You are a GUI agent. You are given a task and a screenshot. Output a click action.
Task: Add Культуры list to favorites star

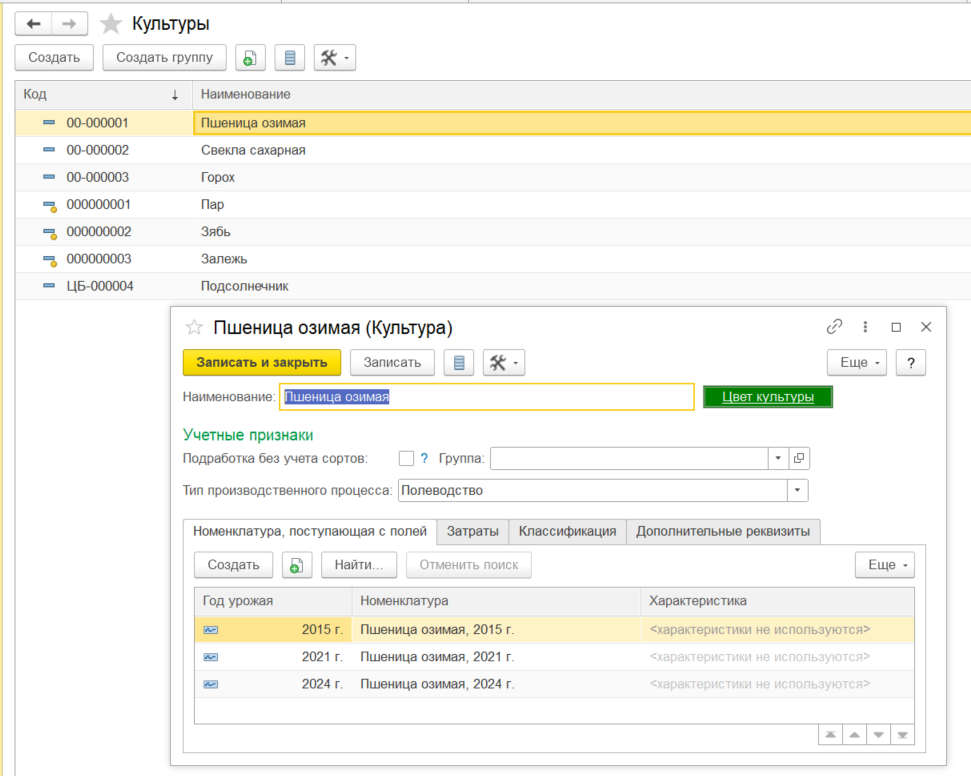click(x=111, y=24)
